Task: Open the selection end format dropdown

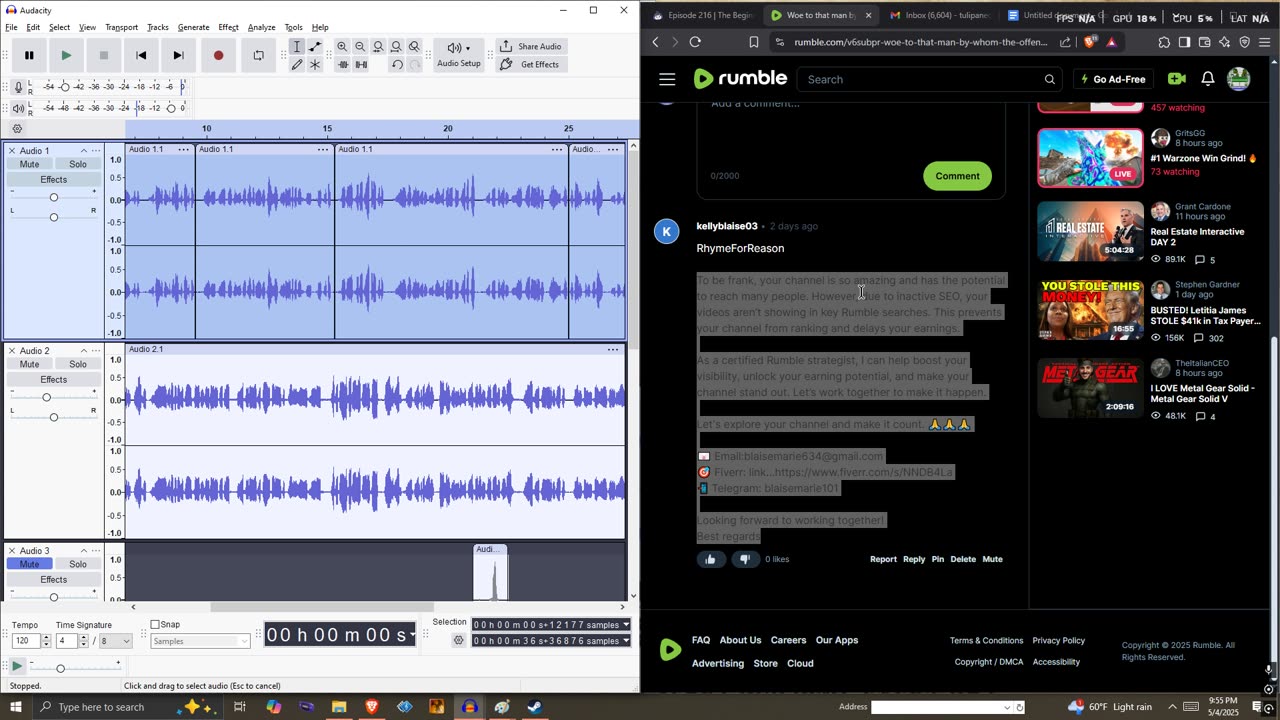Action: coord(626,641)
